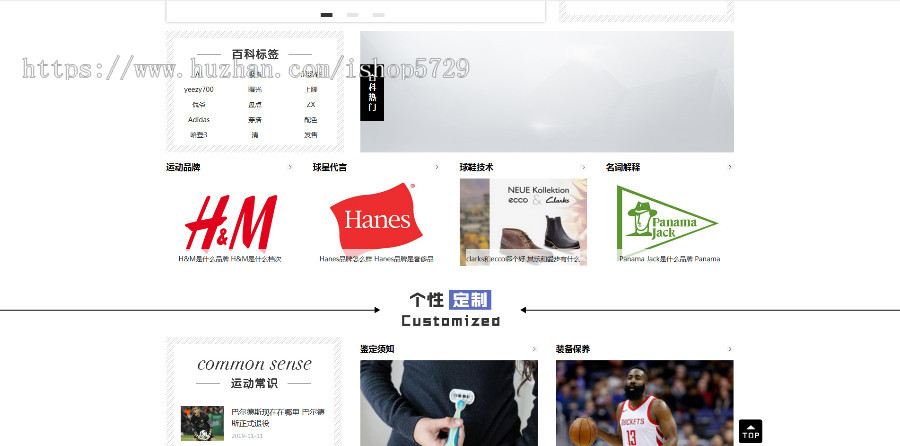Open the yeezy700 tag
The width and height of the screenshot is (900, 446).
point(199,90)
